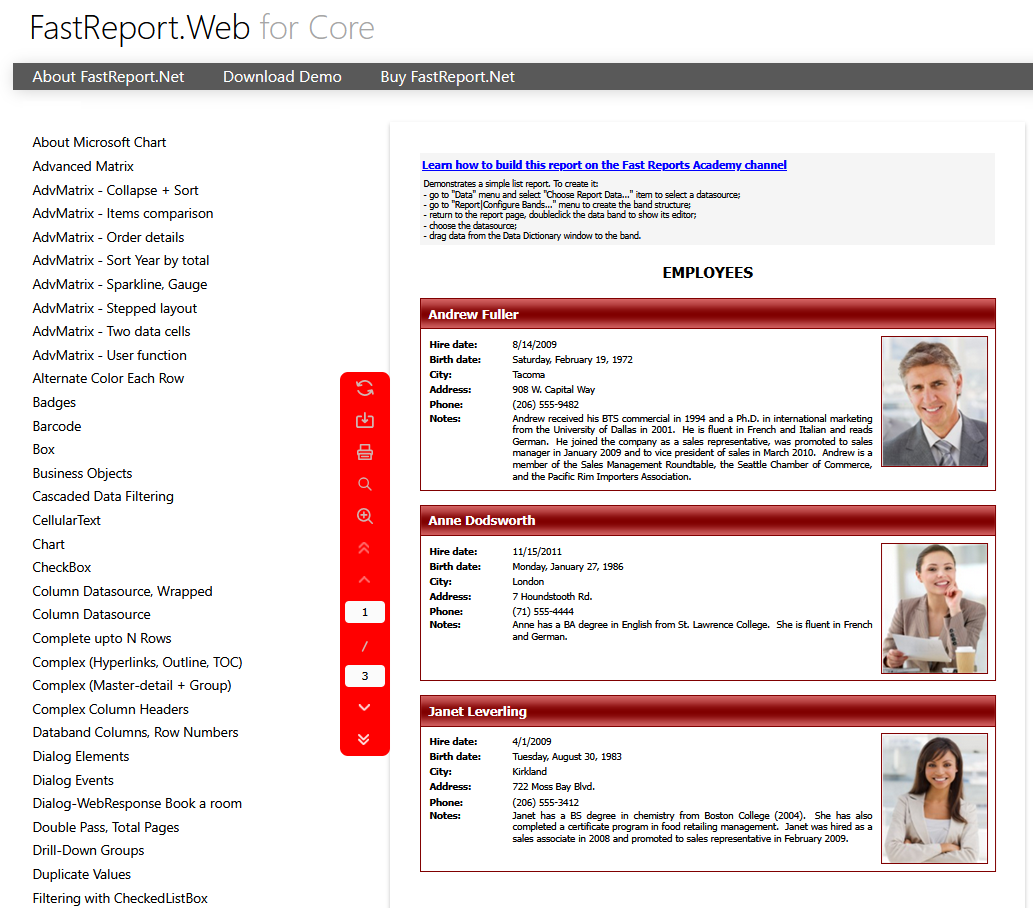Click Janet Leverling's address 722 Moss Bay Blvd.
1033x908 pixels.
pos(553,787)
